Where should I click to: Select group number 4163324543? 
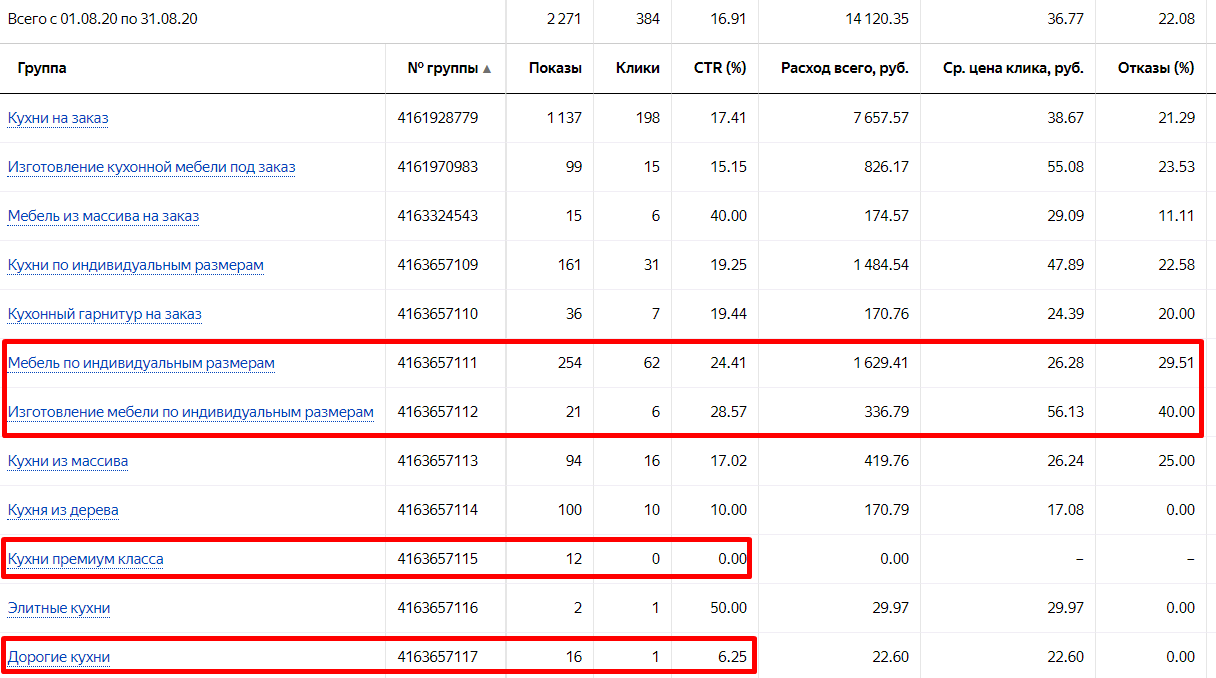click(438, 216)
